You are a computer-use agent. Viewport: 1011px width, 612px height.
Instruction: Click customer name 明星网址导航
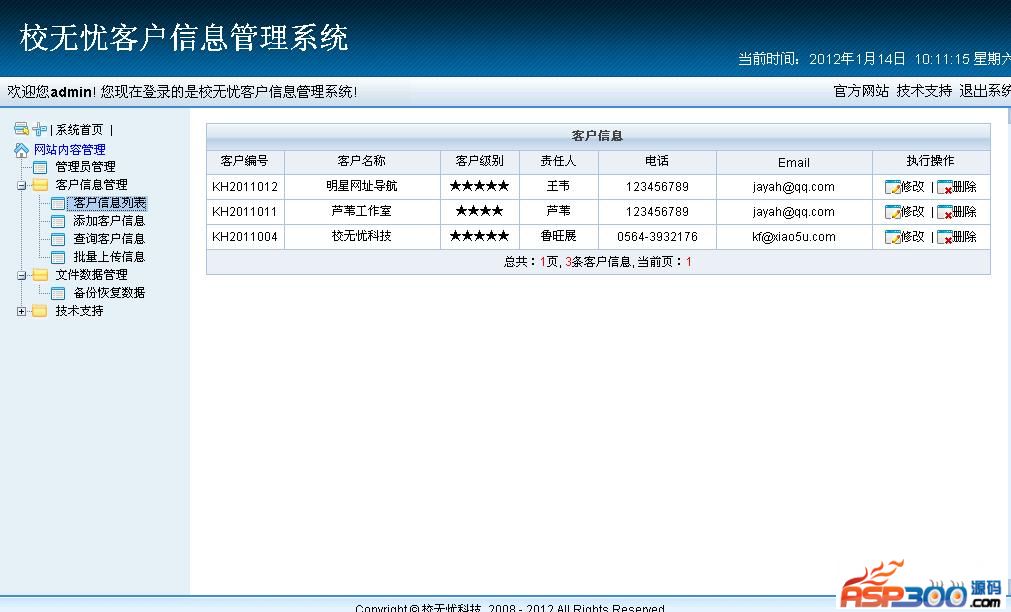[362, 186]
